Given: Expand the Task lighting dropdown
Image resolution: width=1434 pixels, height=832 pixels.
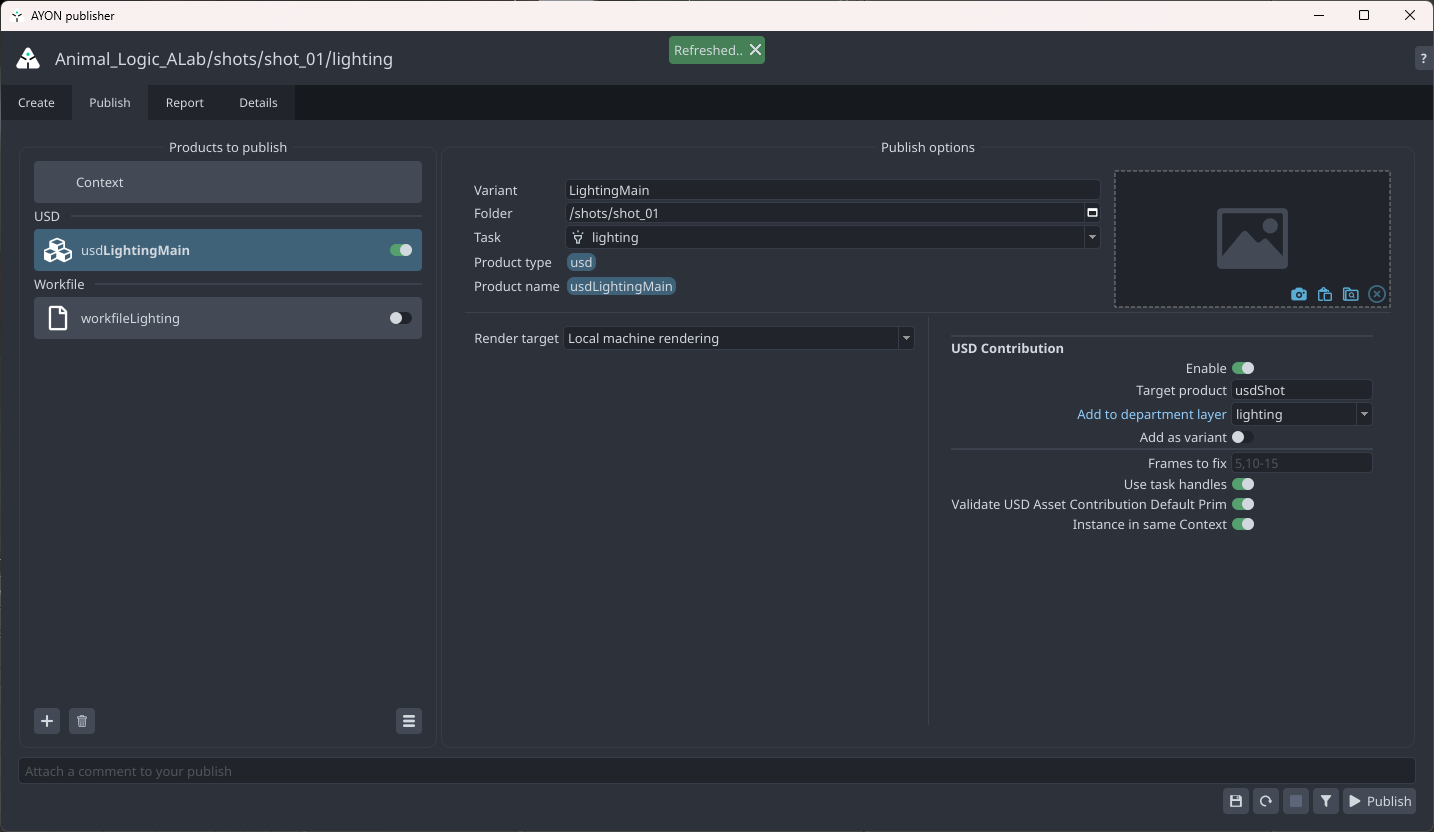Looking at the screenshot, I should coord(1092,238).
